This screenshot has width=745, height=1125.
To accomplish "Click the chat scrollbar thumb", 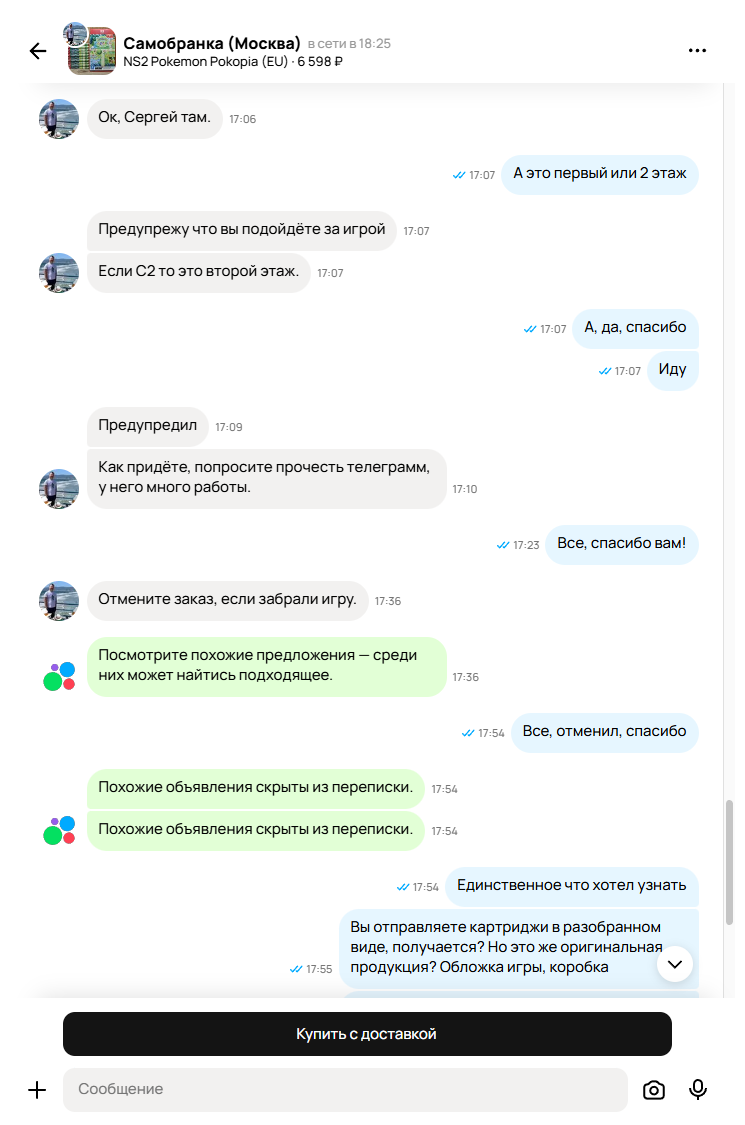I will pos(729,862).
